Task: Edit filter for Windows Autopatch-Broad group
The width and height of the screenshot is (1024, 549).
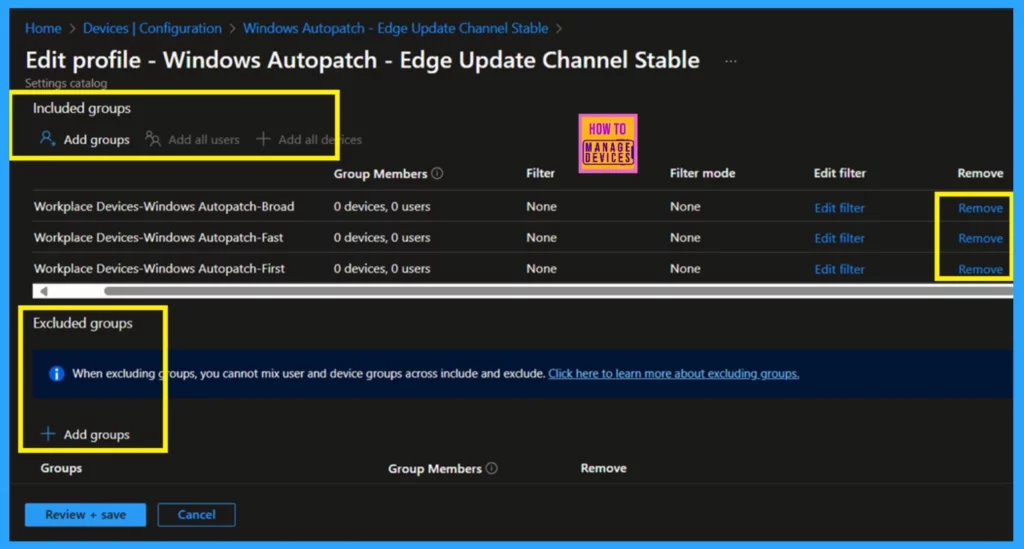Action: (x=839, y=208)
